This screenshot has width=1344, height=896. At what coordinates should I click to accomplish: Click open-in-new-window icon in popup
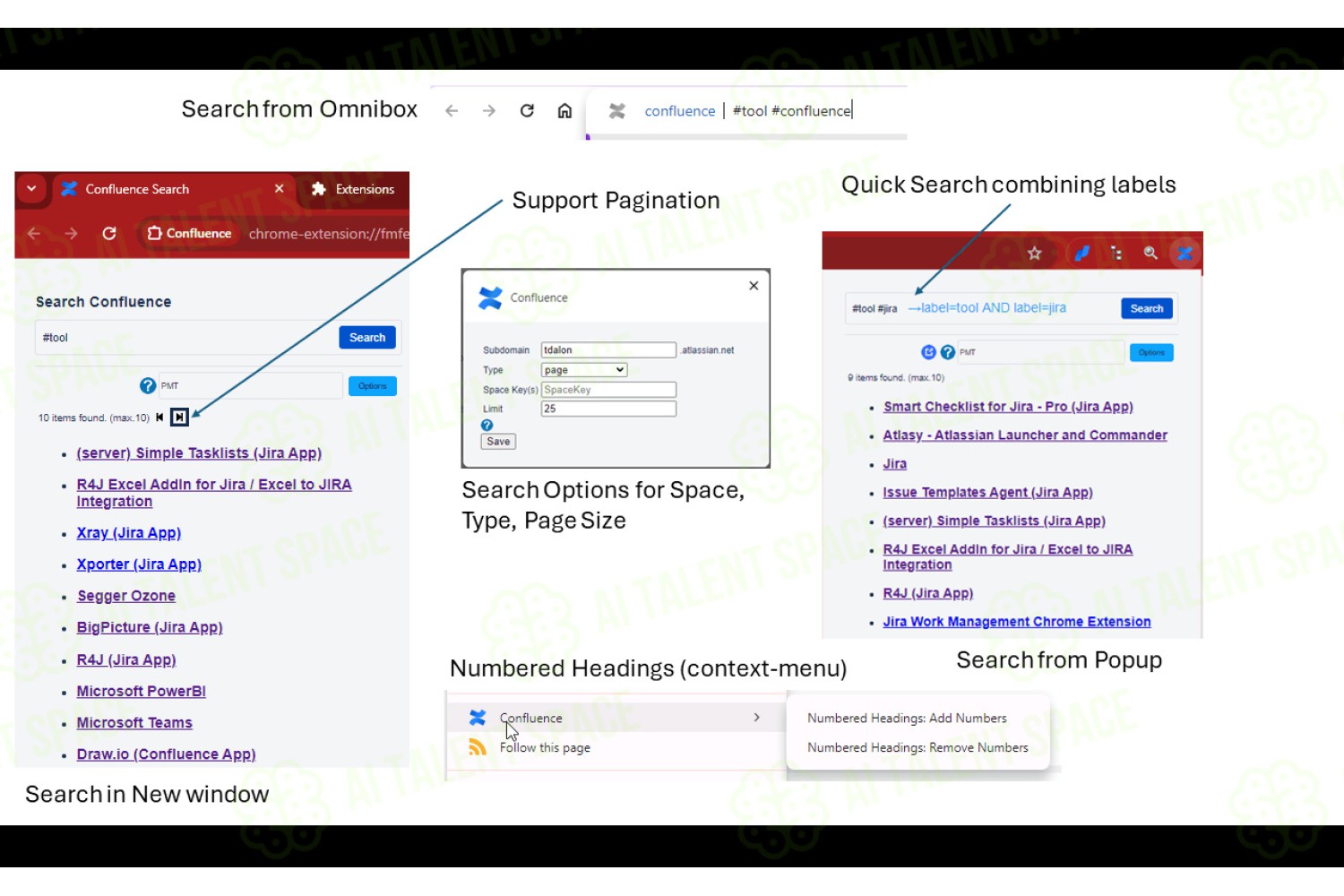point(928,352)
